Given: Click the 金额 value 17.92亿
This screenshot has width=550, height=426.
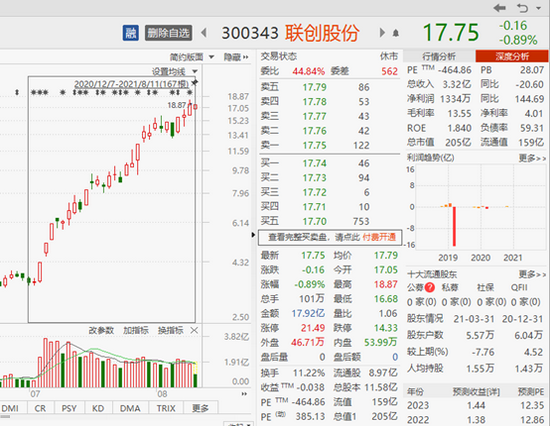Looking at the screenshot, I should coord(308,313).
